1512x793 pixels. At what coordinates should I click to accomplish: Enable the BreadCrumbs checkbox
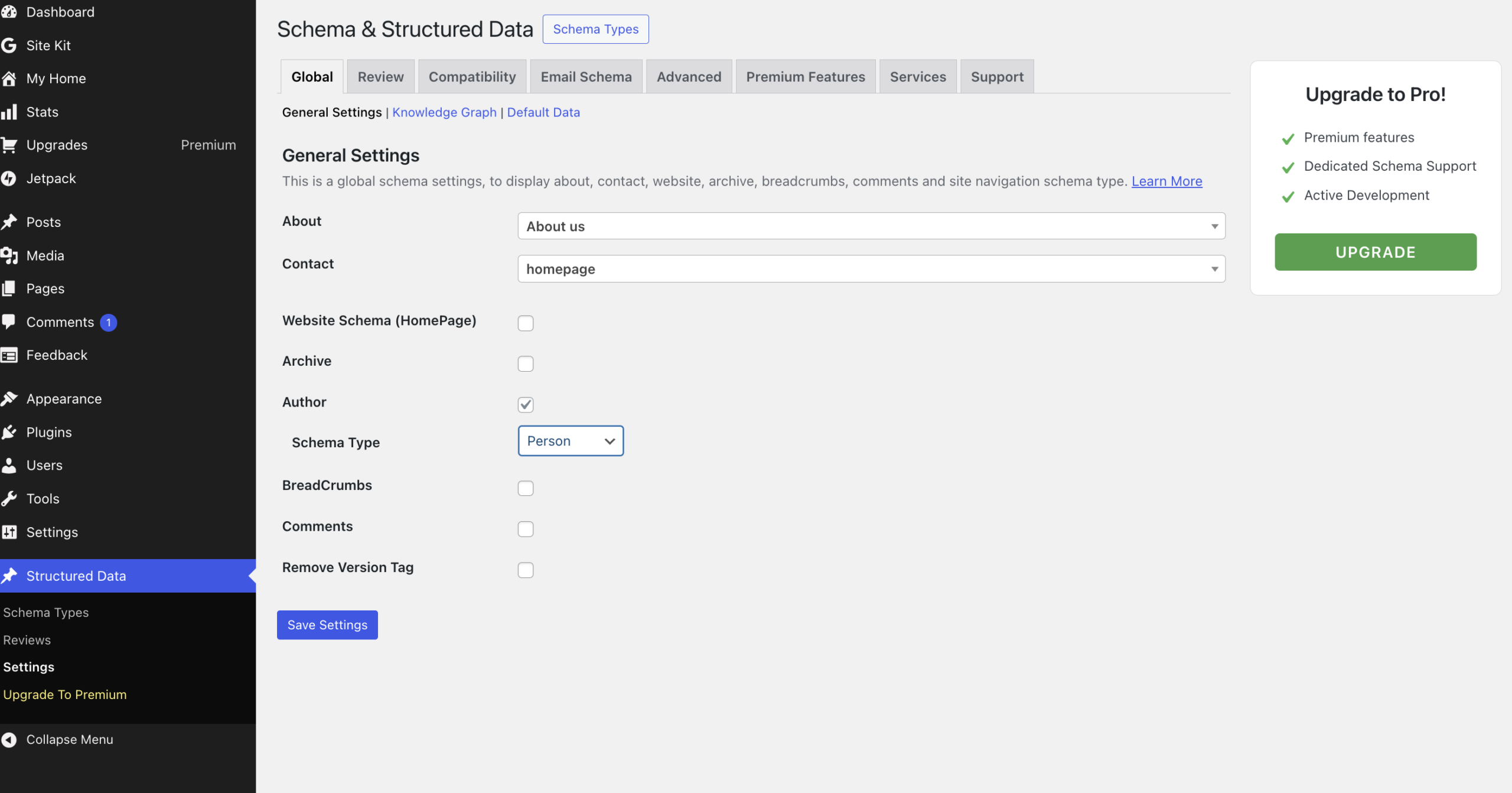click(x=525, y=487)
